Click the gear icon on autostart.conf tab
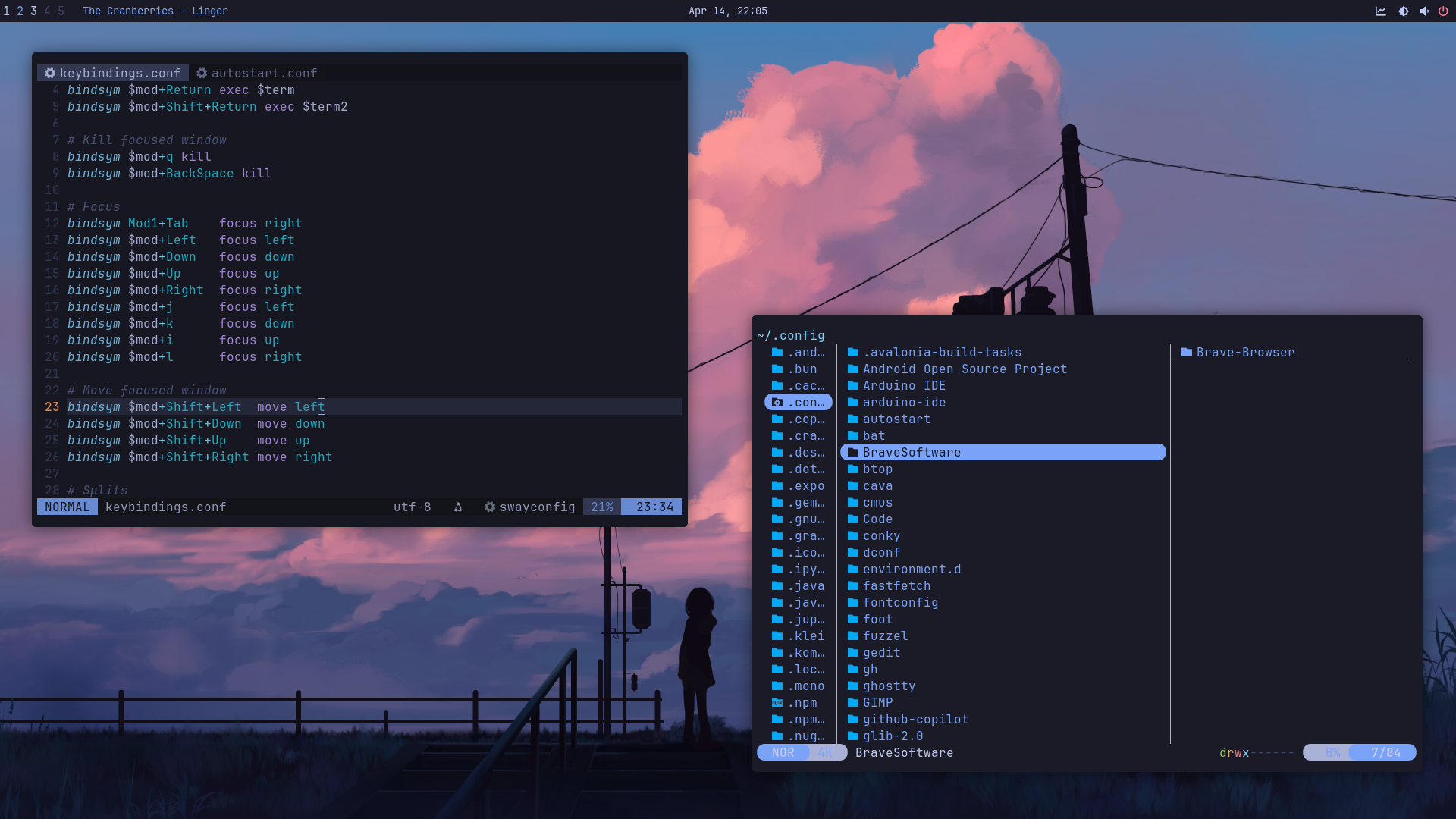The image size is (1456, 819). (202, 73)
